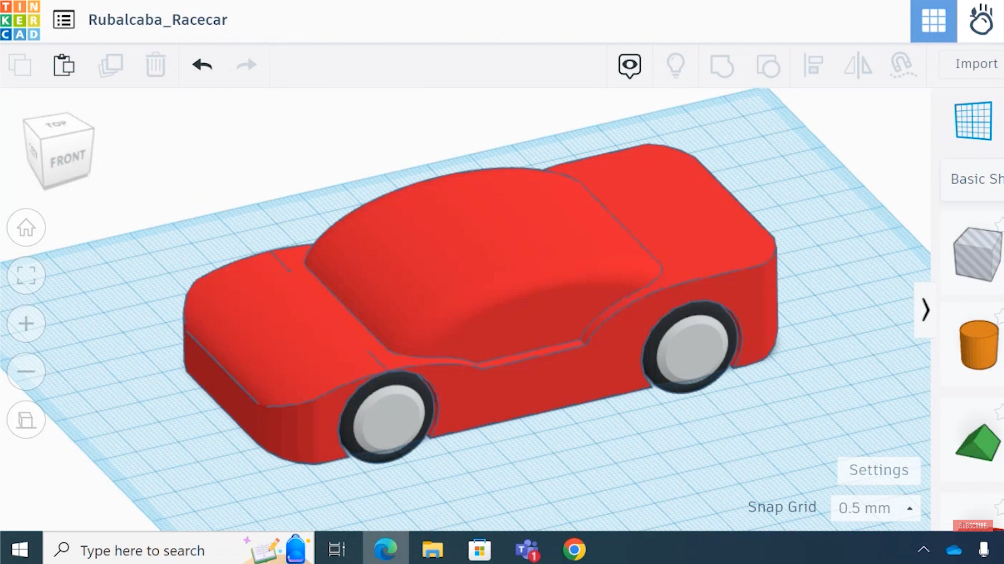The height and width of the screenshot is (564, 1004).
Task: Click the Align tool icon
Action: tap(813, 65)
